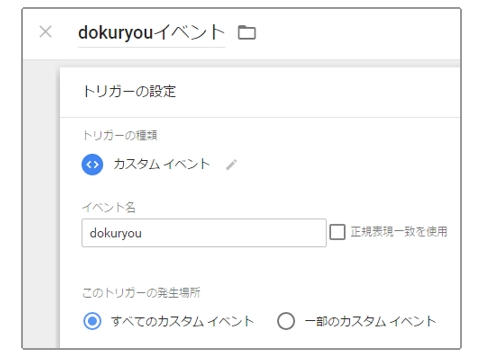Click the イベント名 field label
This screenshot has height=361, width=485.
click(x=109, y=207)
